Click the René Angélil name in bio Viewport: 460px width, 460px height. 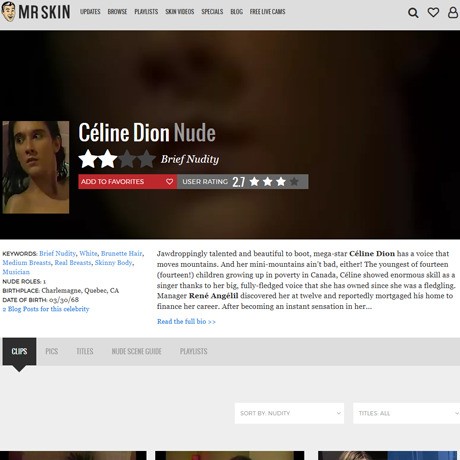point(214,296)
